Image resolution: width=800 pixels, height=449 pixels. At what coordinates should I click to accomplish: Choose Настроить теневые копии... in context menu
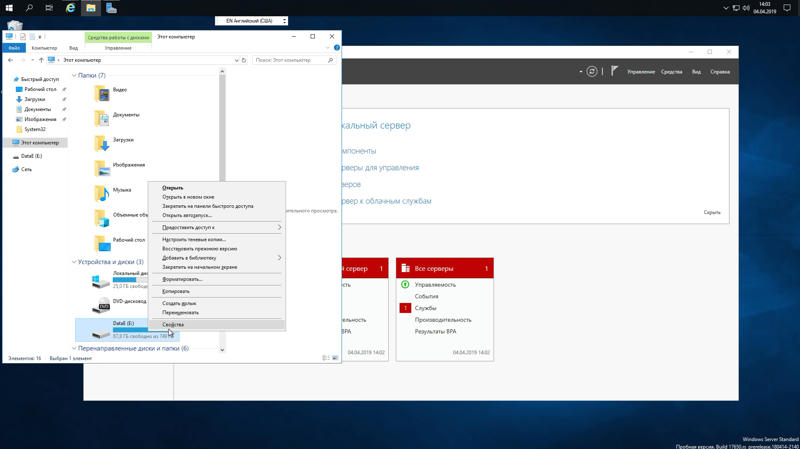point(216,239)
